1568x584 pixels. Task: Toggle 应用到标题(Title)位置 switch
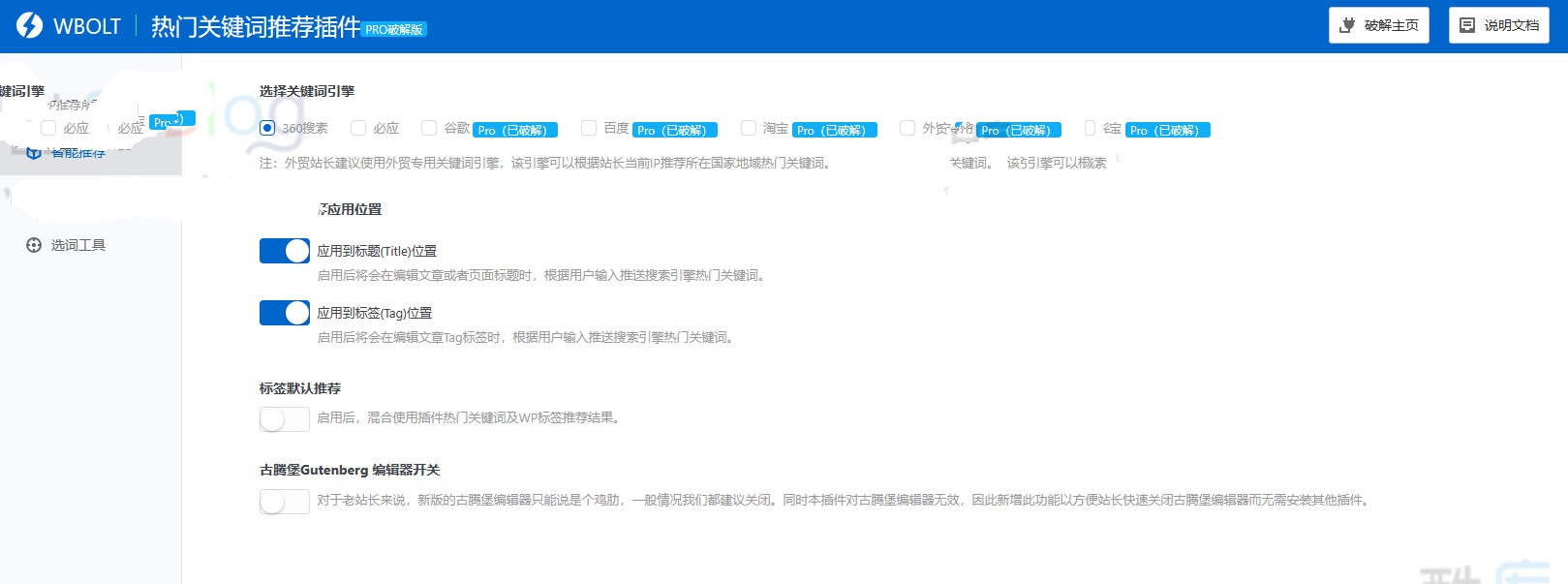pos(285,251)
